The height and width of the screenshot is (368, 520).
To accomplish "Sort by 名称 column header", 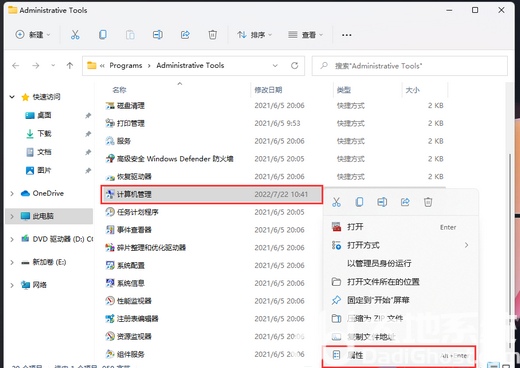I will 119,90.
